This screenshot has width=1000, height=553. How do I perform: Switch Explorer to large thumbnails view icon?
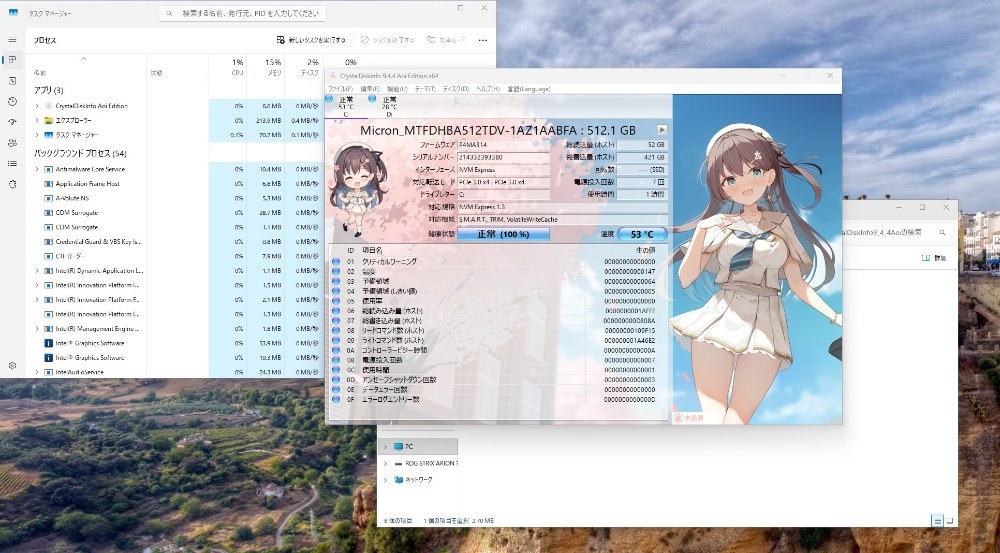[x=950, y=521]
